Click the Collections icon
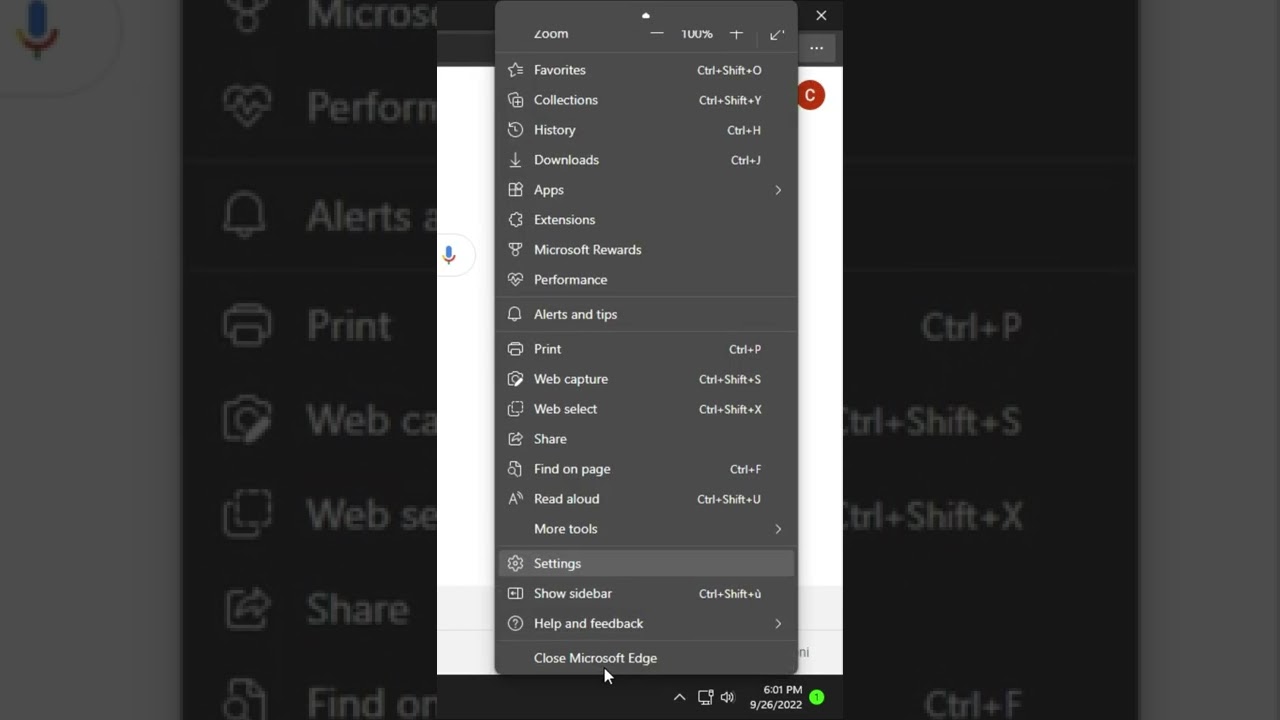The height and width of the screenshot is (720, 1280). pyautogui.click(x=515, y=100)
